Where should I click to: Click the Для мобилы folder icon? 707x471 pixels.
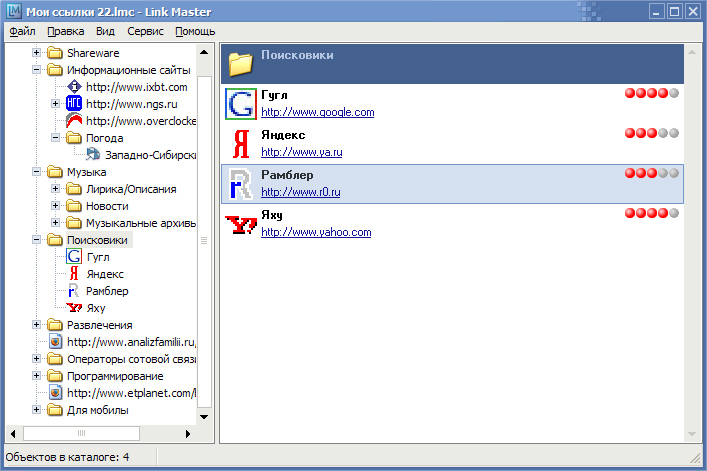tap(55, 410)
